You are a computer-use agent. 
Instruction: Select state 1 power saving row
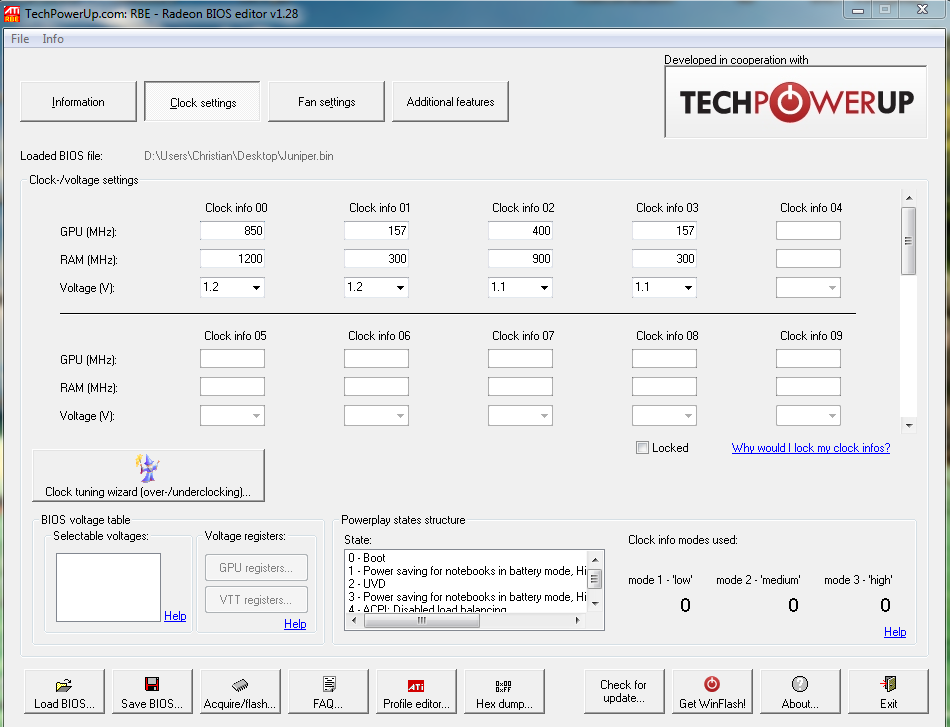466,571
